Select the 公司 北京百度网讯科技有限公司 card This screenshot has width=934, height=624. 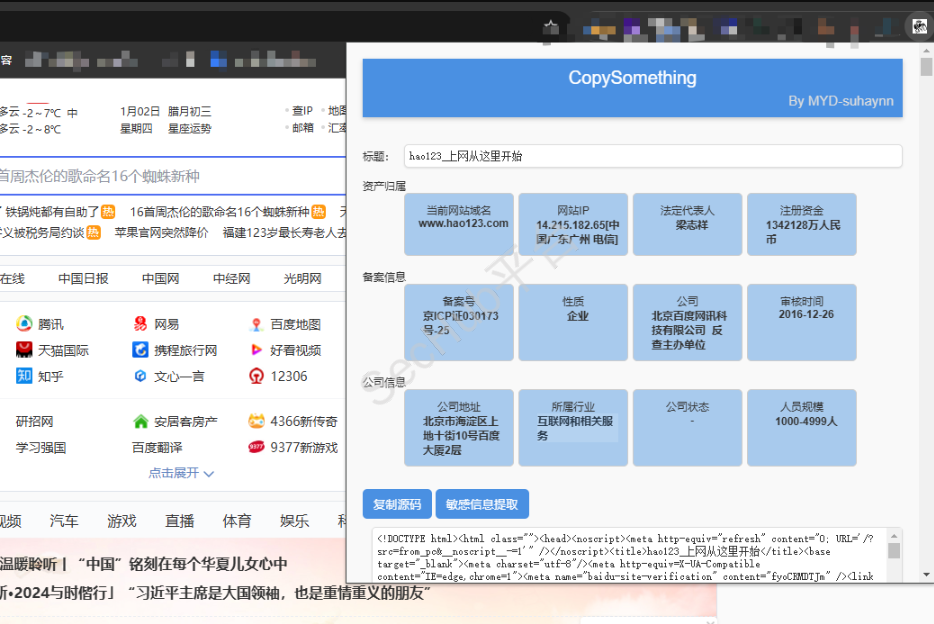687,322
